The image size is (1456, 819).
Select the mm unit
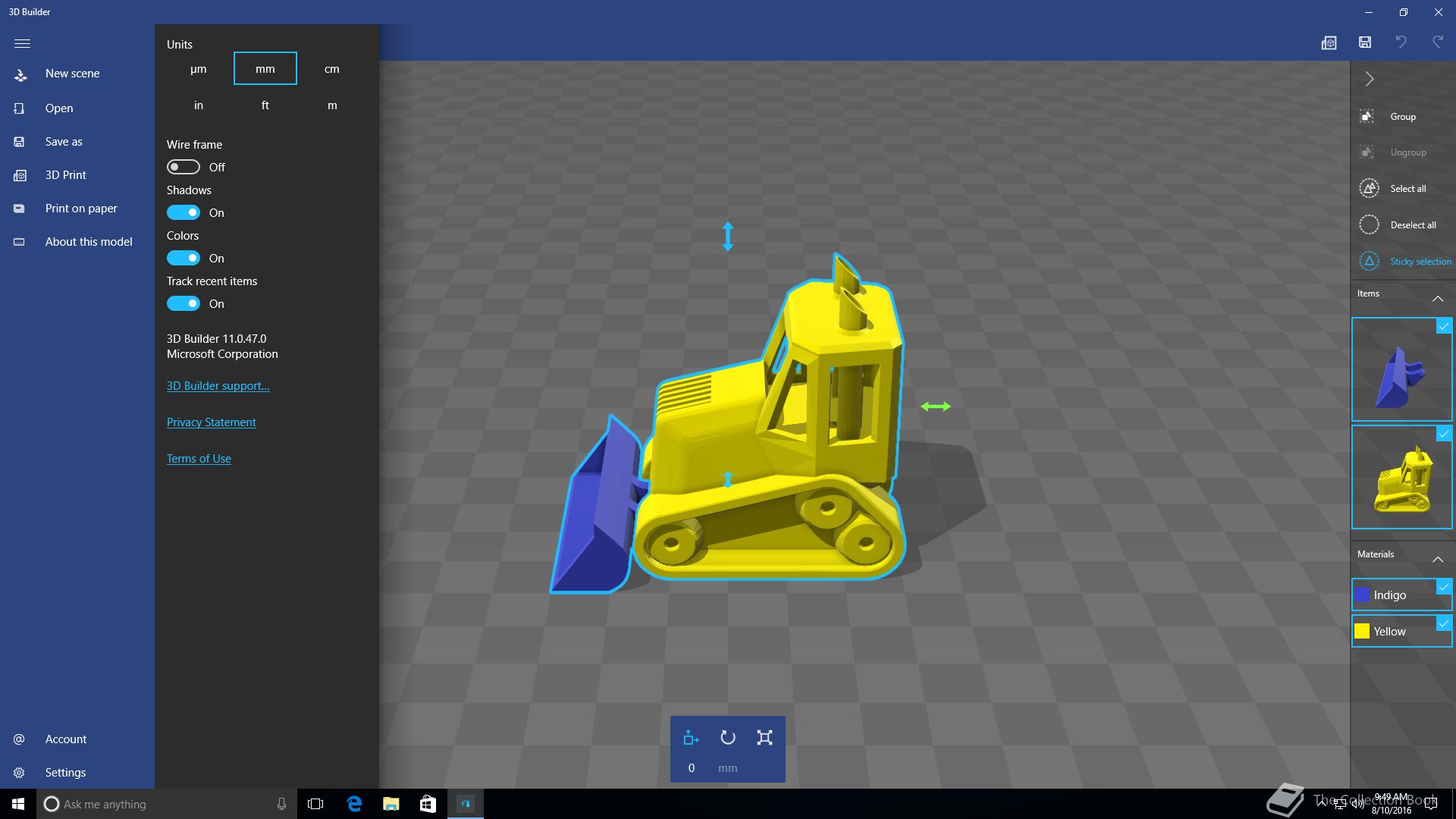(265, 68)
